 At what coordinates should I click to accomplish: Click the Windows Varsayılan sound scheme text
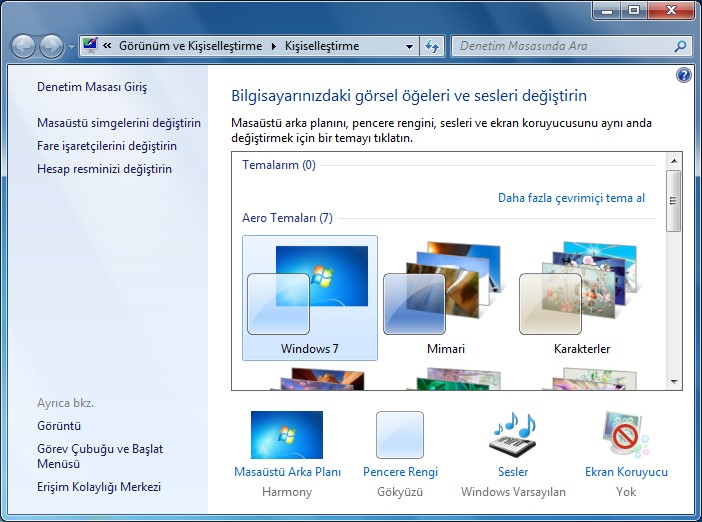513,492
